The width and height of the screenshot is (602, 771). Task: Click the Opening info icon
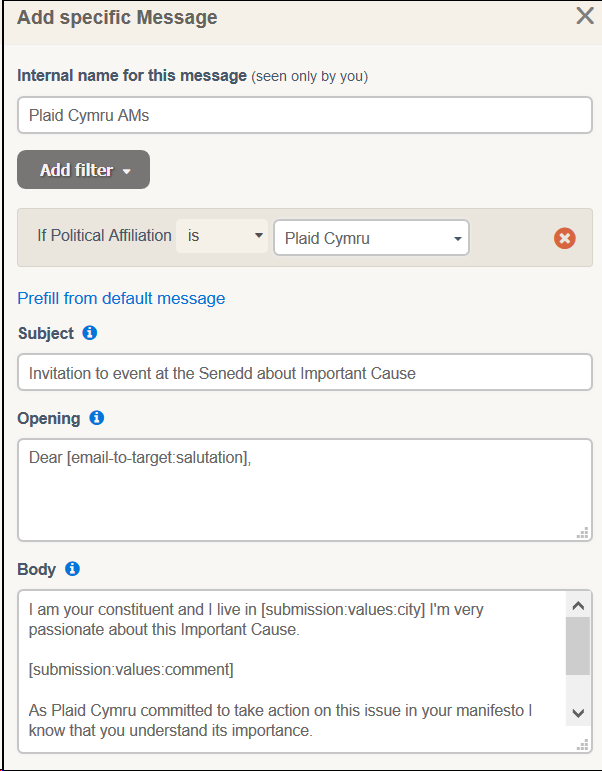pyautogui.click(x=96, y=418)
